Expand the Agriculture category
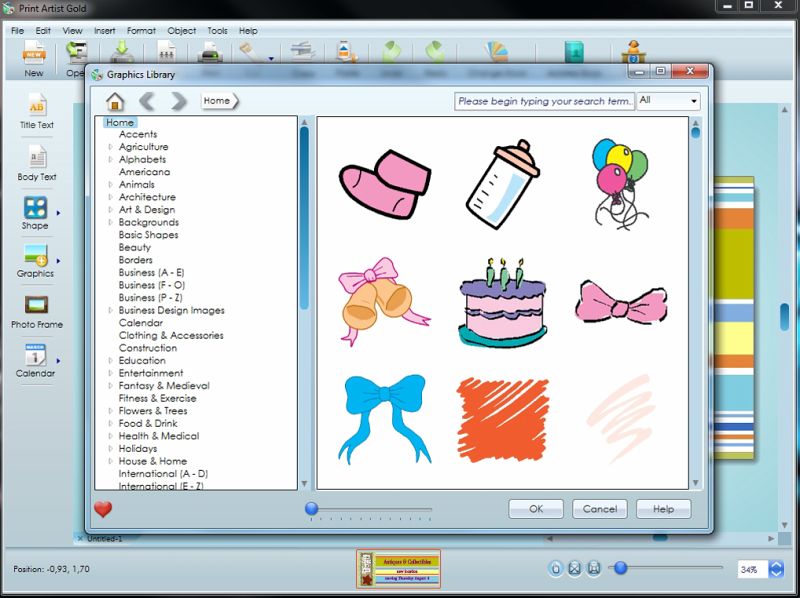The height and width of the screenshot is (598, 800). click(x=110, y=146)
